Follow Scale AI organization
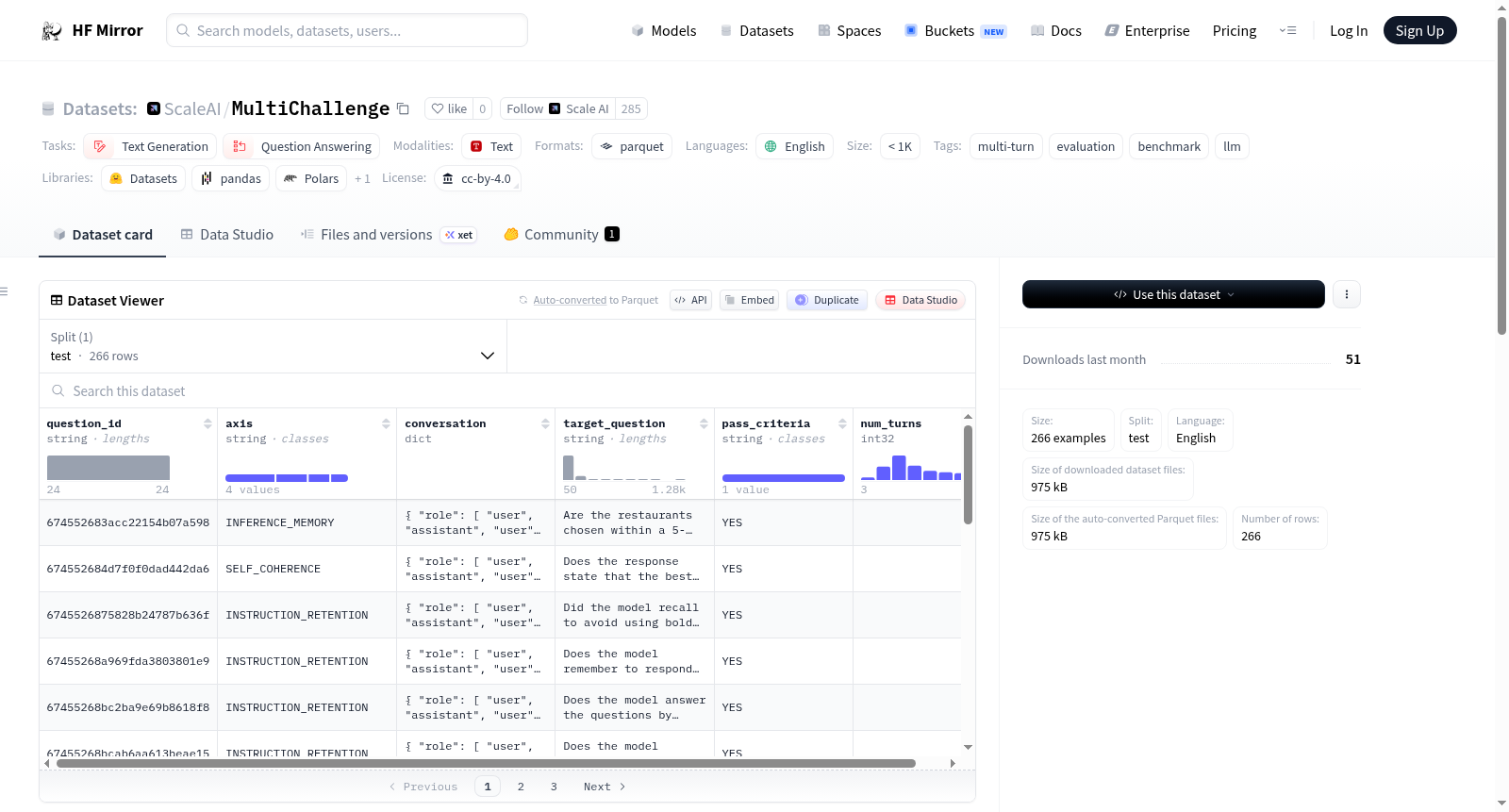This screenshot has height=812, width=1509. (557, 108)
